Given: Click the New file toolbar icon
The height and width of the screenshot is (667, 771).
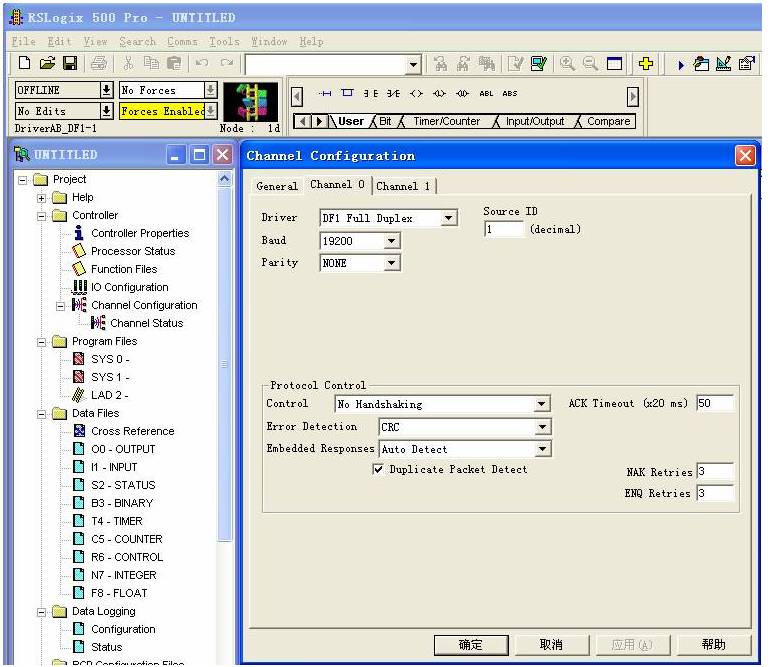Looking at the screenshot, I should click(x=24, y=63).
